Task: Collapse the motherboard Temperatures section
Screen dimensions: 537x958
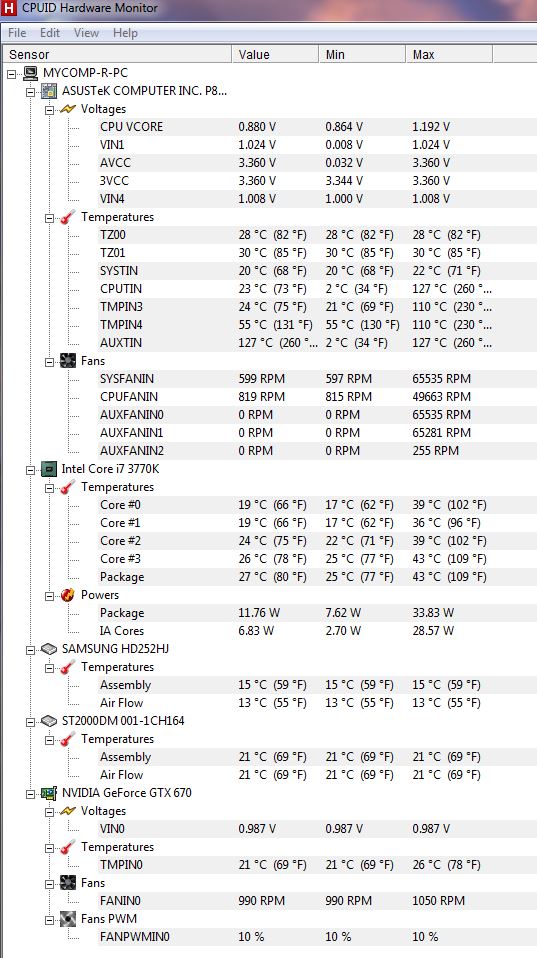Action: pos(49,218)
